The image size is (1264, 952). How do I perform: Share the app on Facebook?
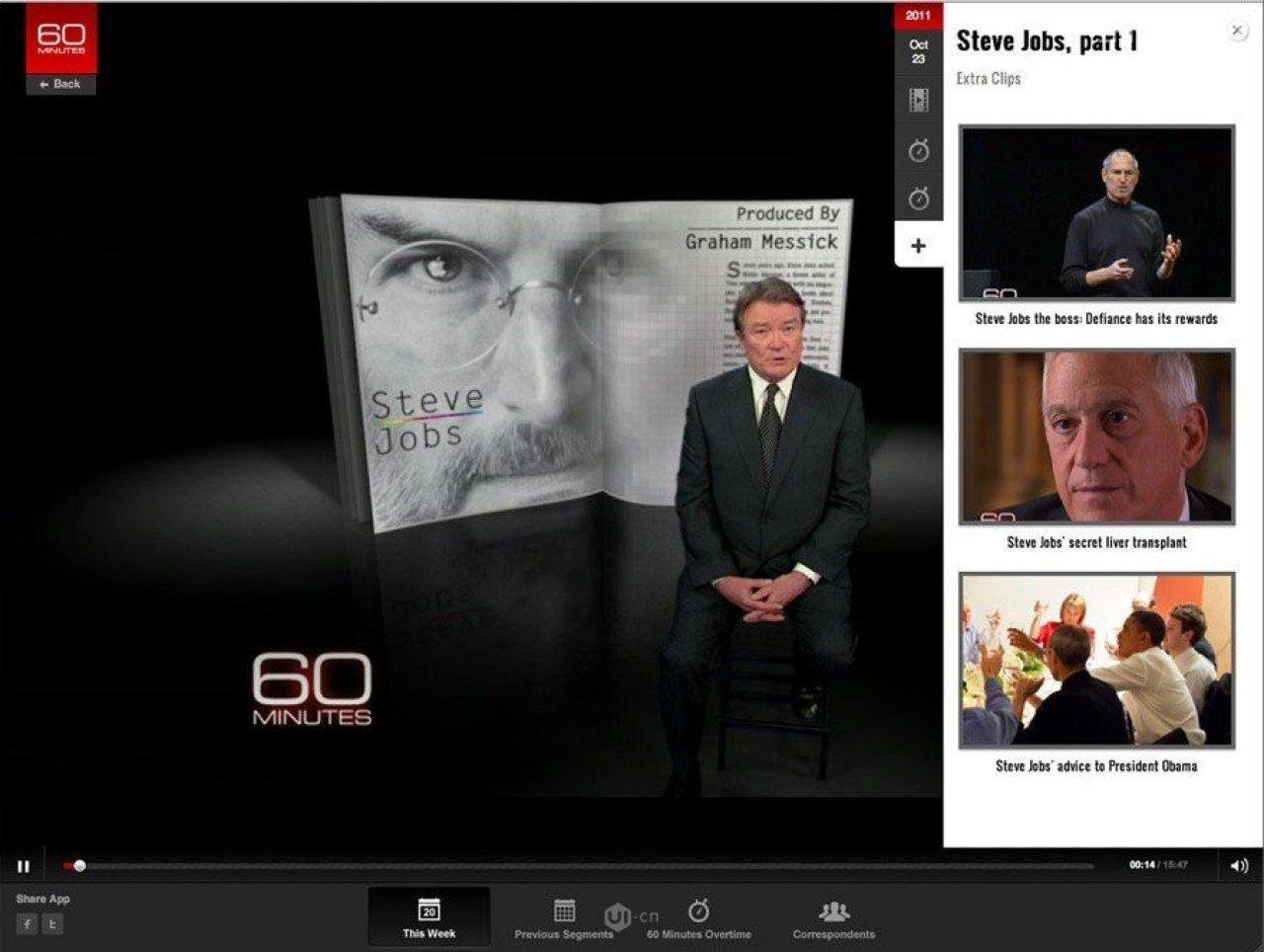click(27, 924)
